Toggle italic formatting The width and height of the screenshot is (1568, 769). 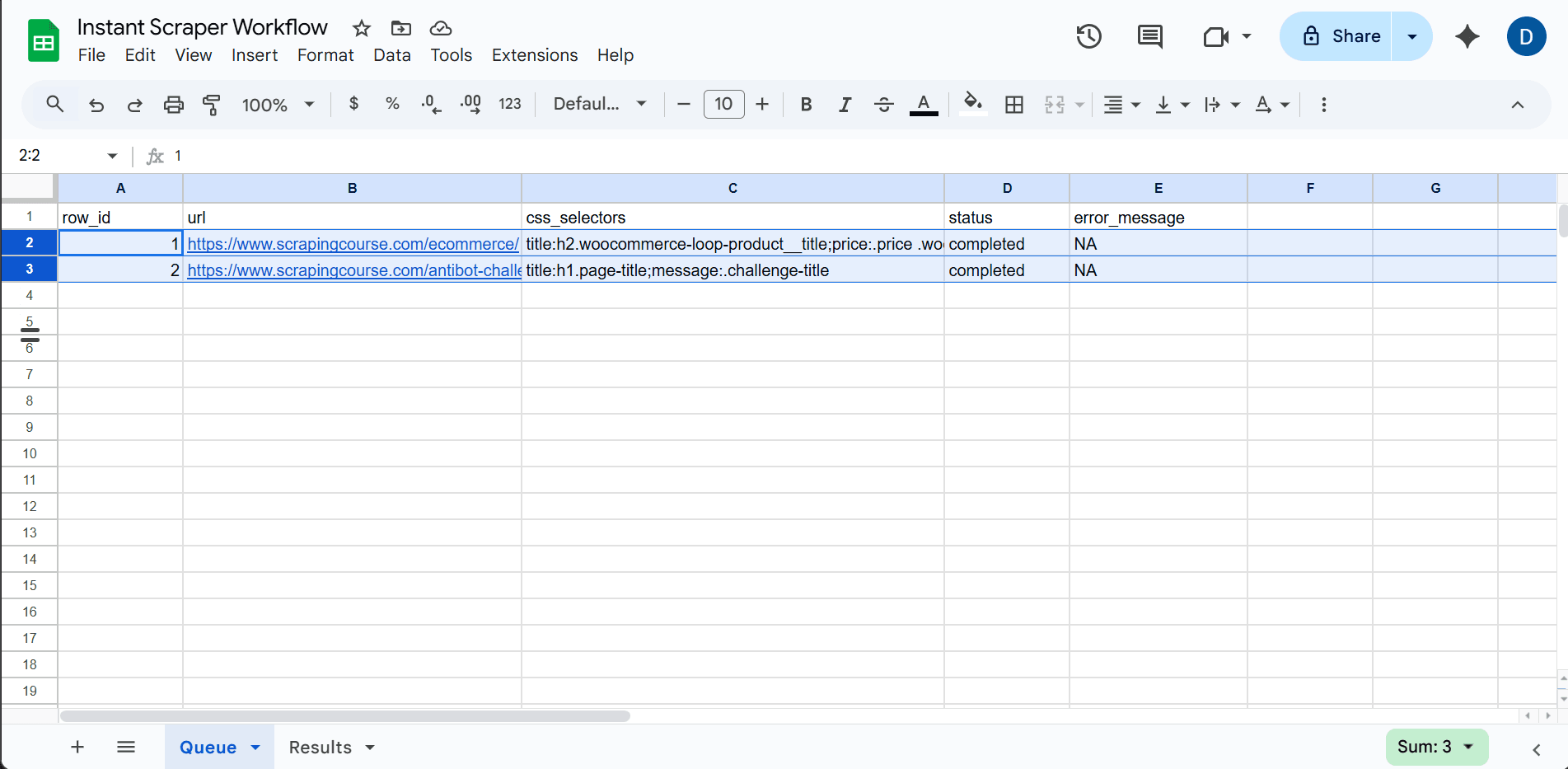(845, 105)
